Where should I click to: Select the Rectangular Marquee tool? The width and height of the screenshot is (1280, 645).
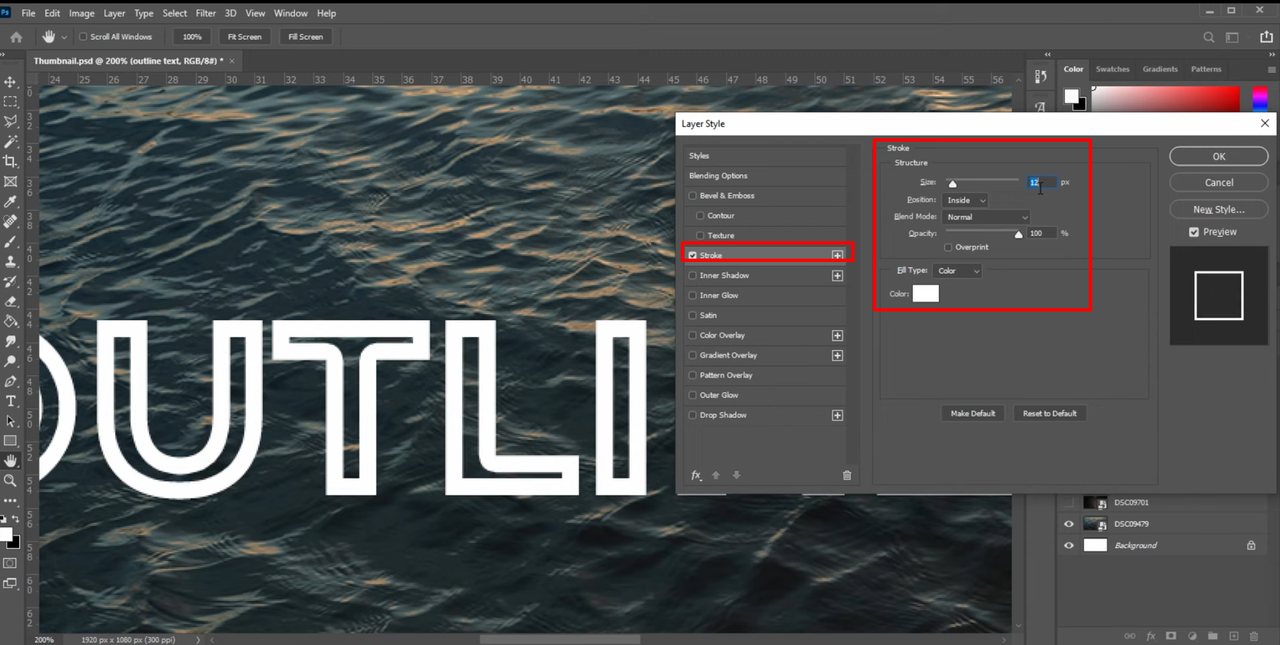coord(11,102)
